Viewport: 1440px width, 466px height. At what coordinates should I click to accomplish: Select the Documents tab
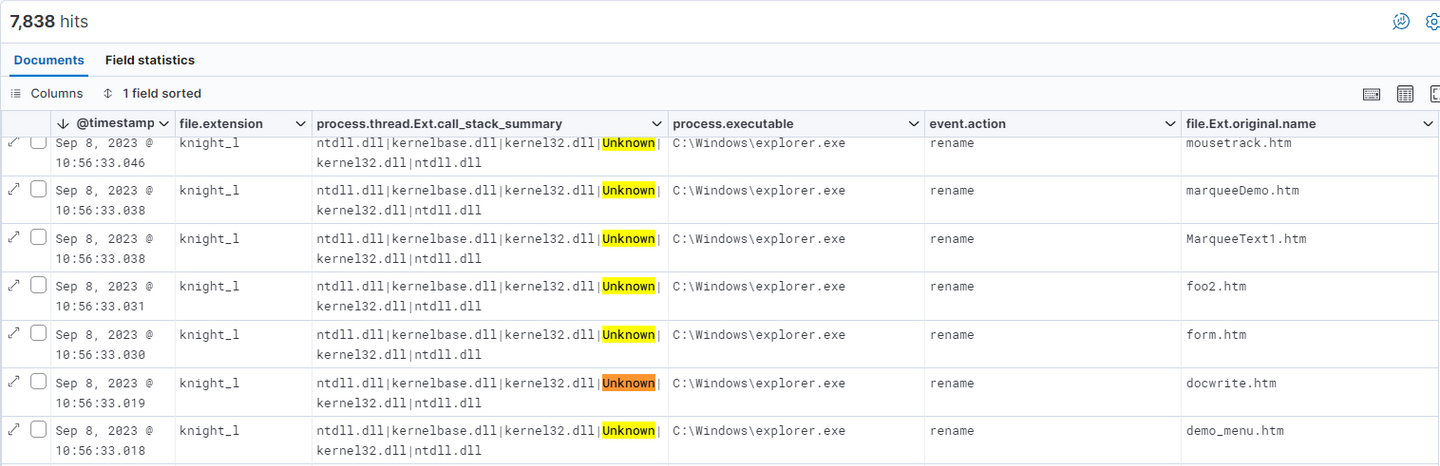tap(49, 60)
